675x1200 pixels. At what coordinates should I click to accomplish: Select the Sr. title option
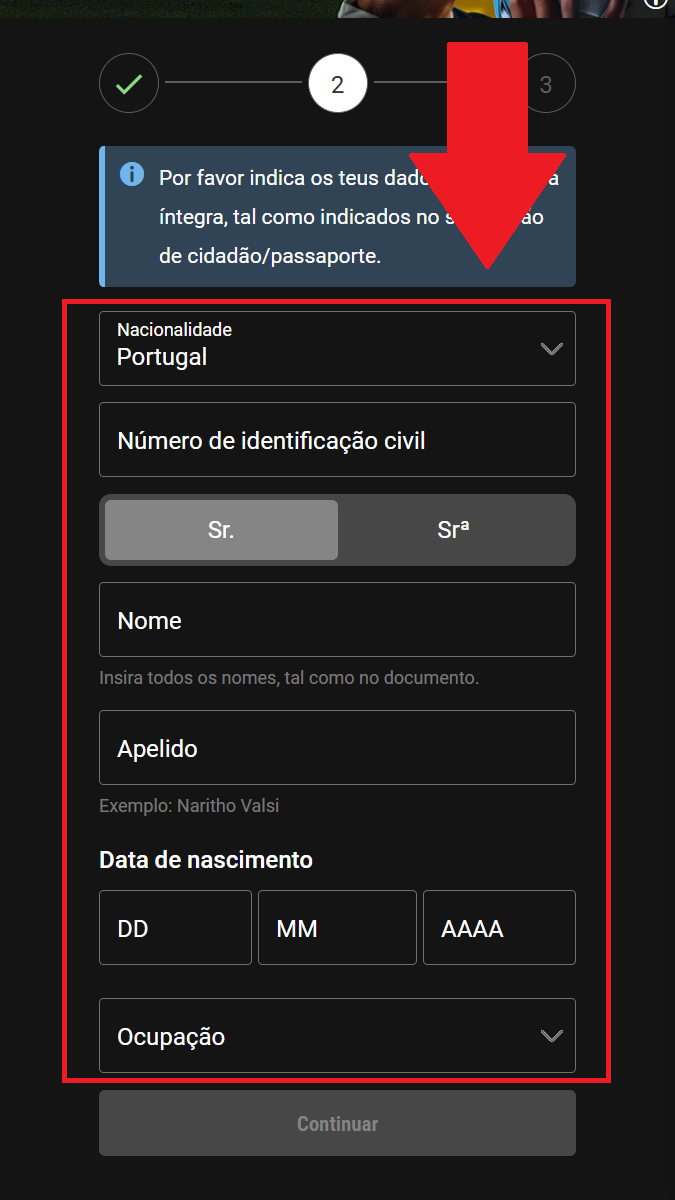221,530
